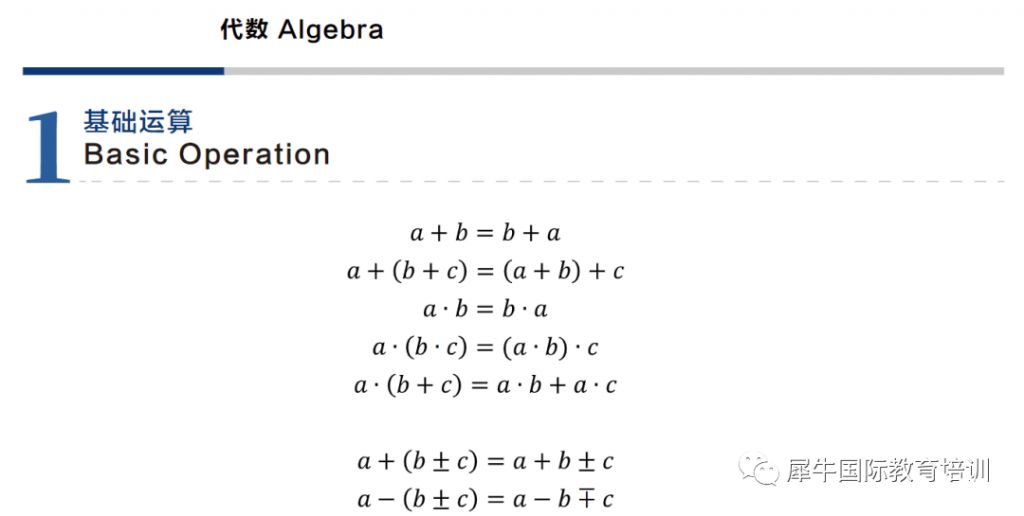The image size is (1024, 516).
Task: Select the equation a · (b · c) = (a · b) · c
Action: tap(485, 347)
